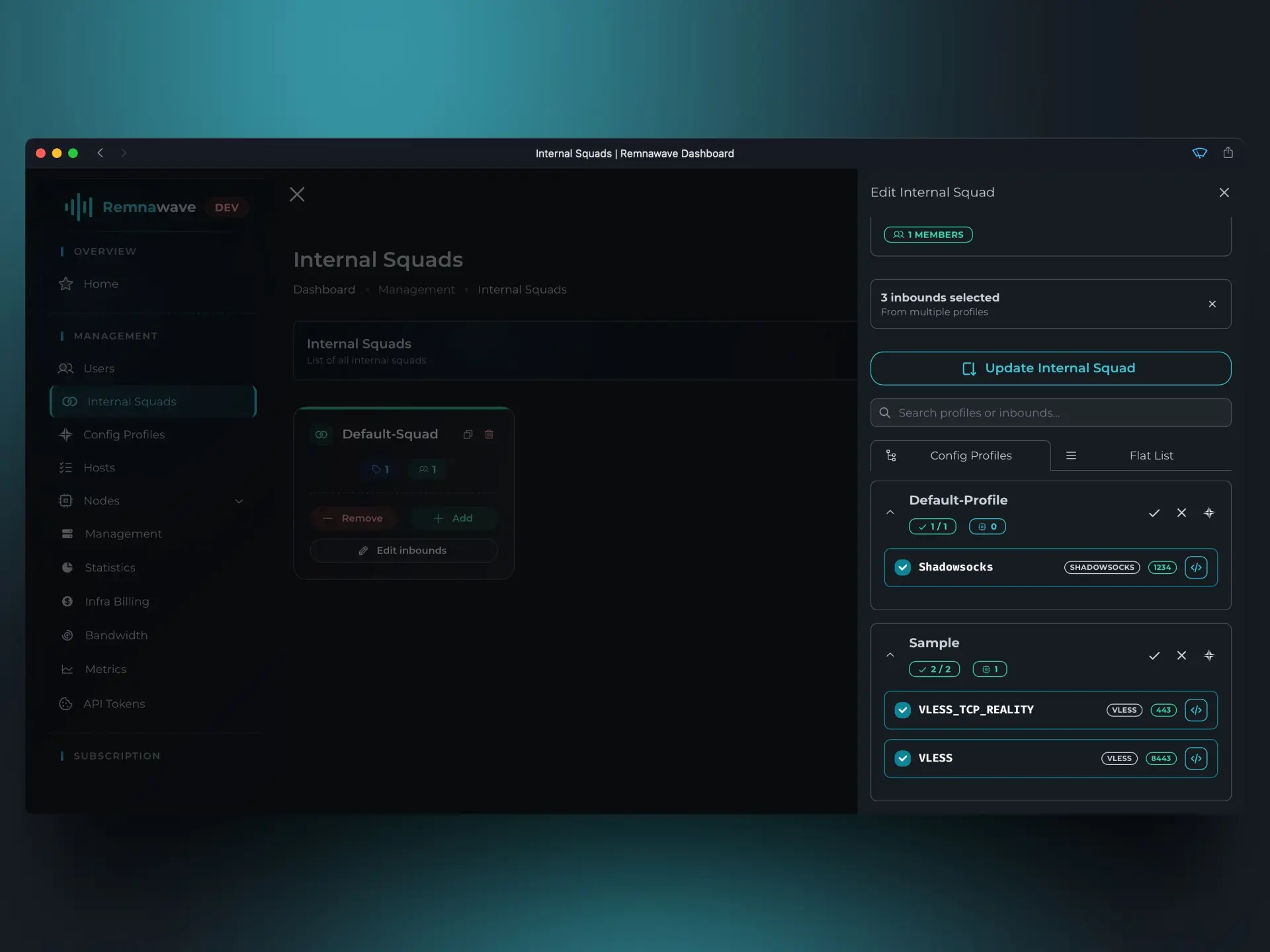Delete Default-Squad using trash icon
This screenshot has width=1270, height=952.
click(489, 434)
